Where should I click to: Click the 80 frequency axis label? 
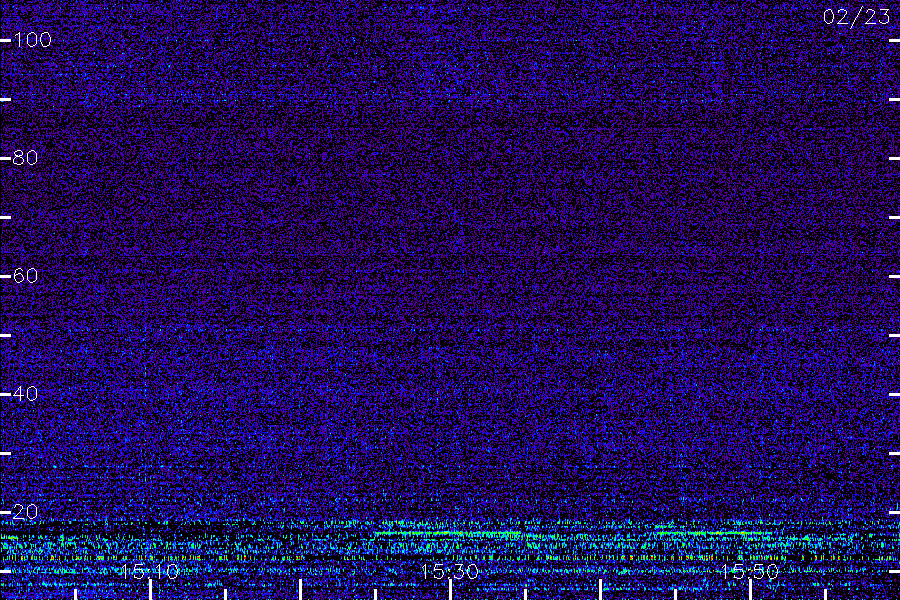coord(25,157)
